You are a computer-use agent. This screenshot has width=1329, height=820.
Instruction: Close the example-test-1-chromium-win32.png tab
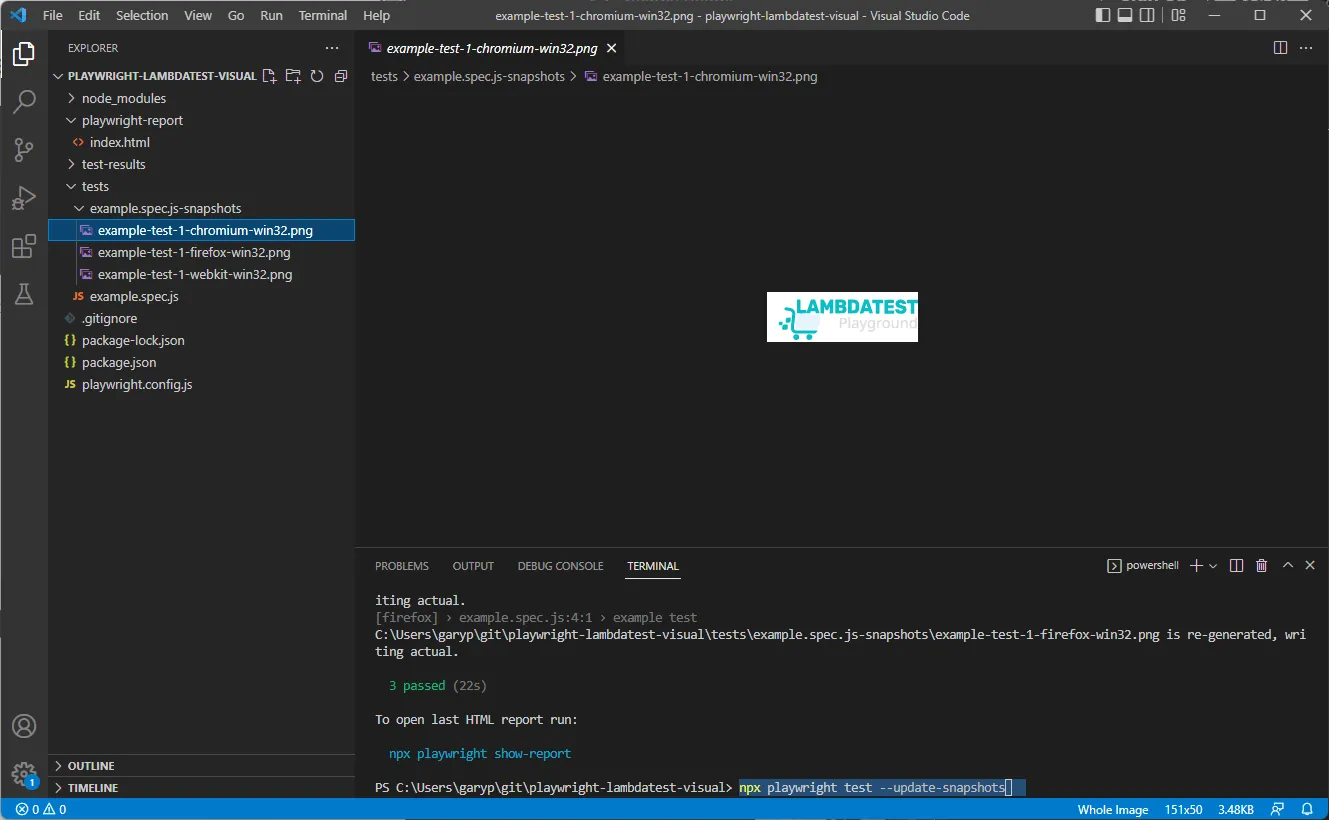[x=612, y=48]
